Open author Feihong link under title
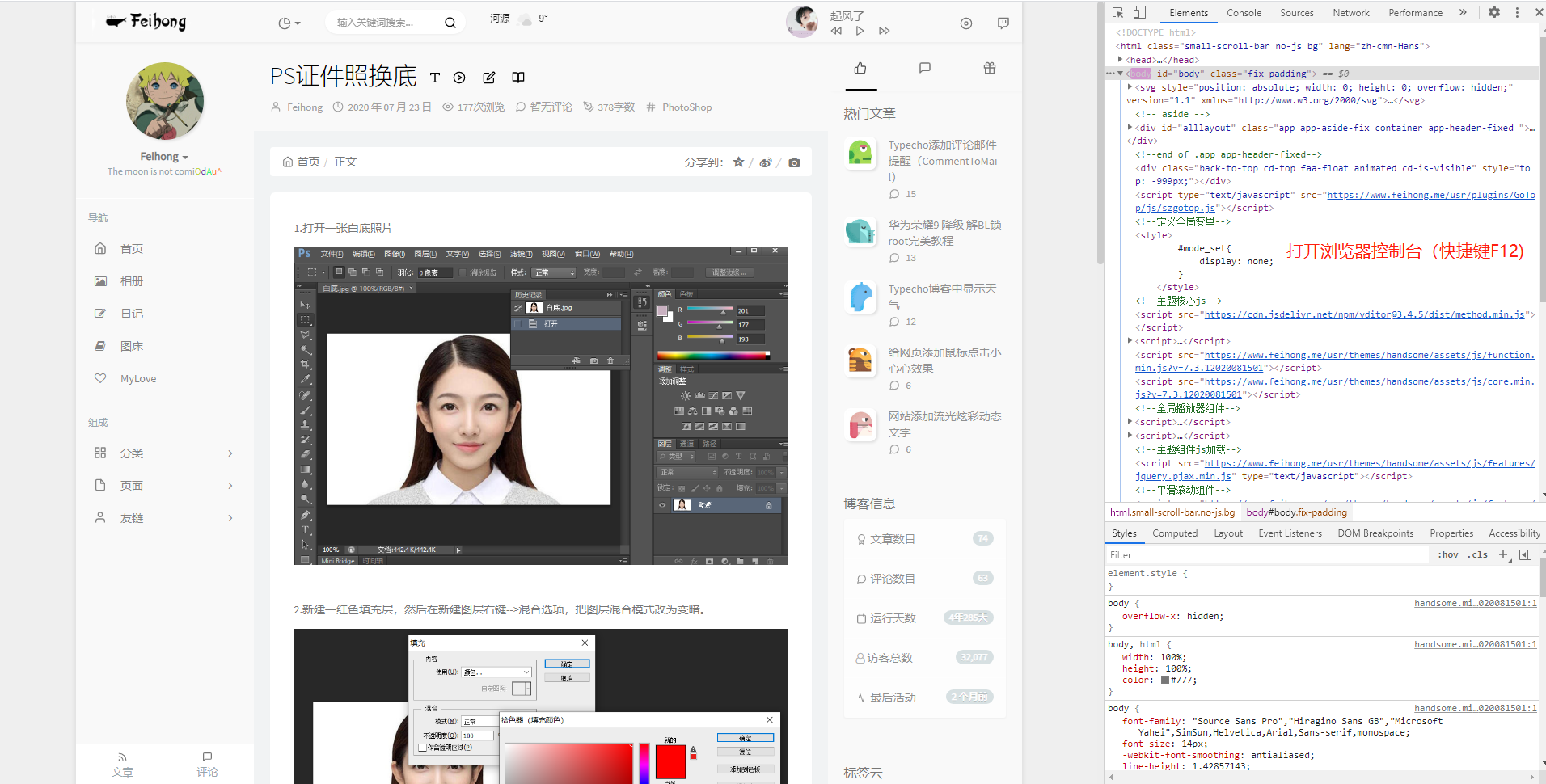 (304, 107)
